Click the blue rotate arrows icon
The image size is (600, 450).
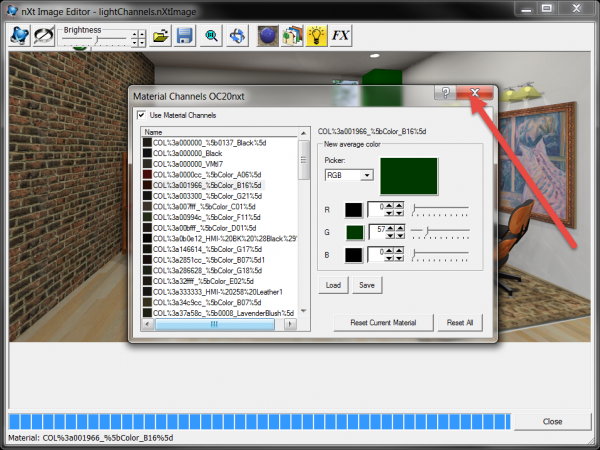tap(237, 36)
